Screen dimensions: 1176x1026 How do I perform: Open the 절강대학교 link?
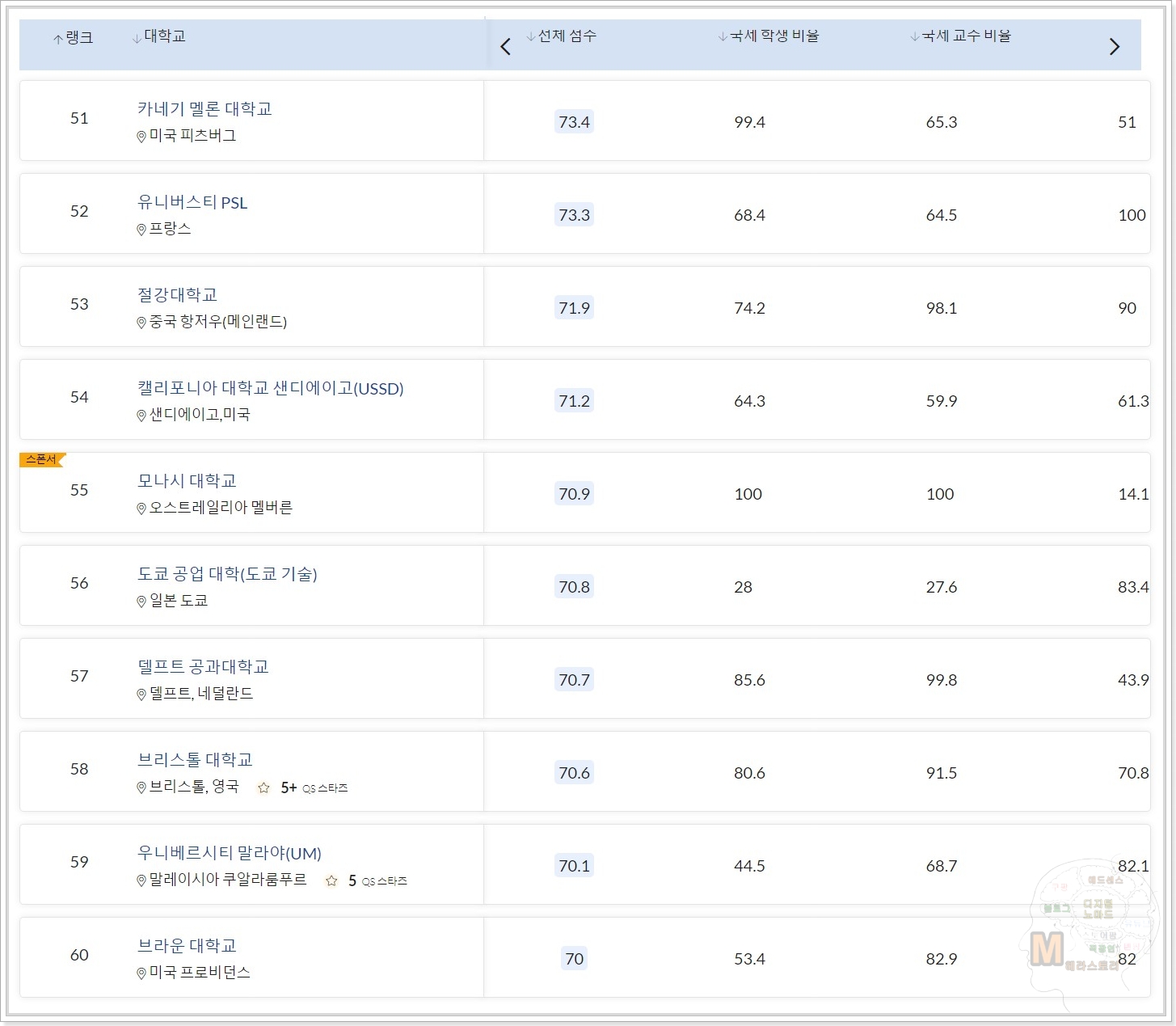pos(177,295)
